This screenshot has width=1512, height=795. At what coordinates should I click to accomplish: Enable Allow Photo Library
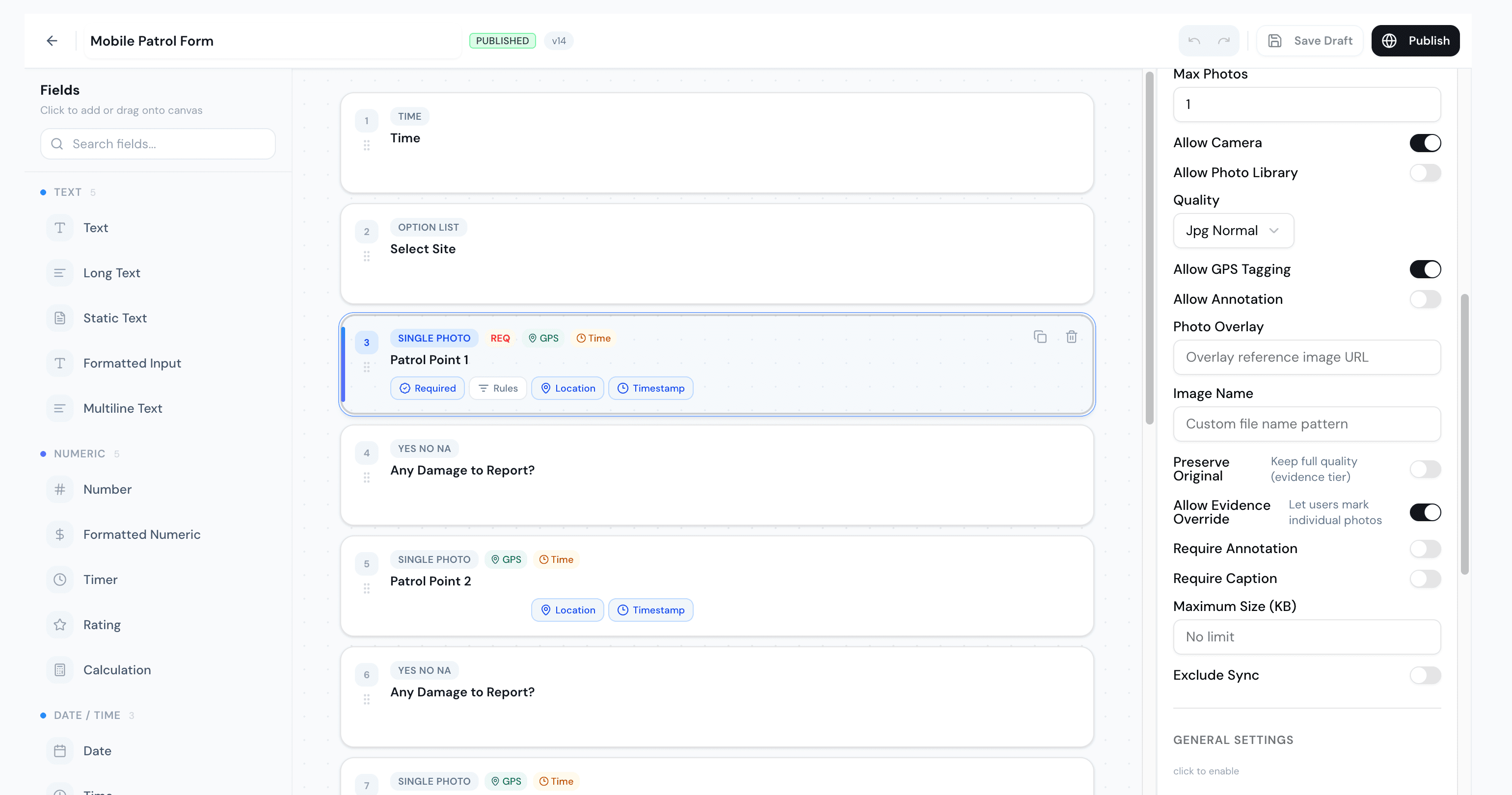pos(1425,172)
